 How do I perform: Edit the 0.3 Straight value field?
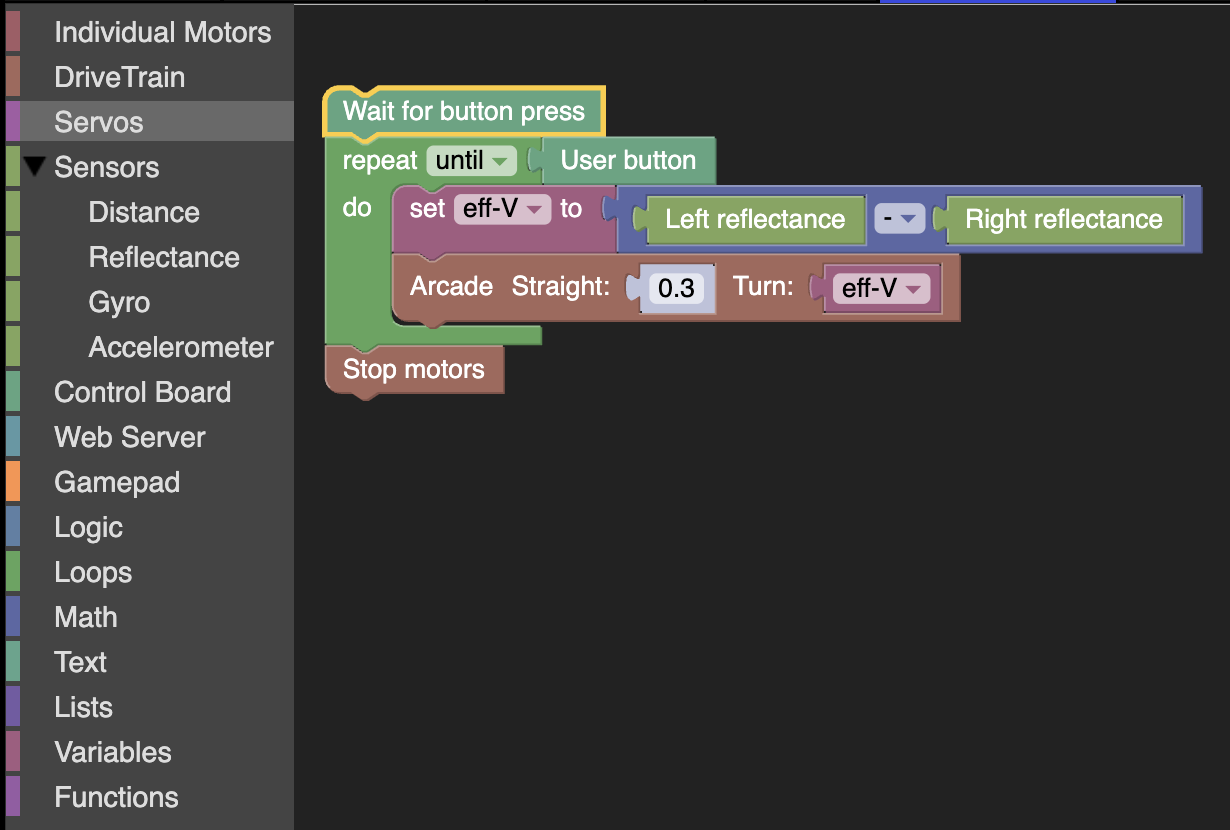coord(676,288)
